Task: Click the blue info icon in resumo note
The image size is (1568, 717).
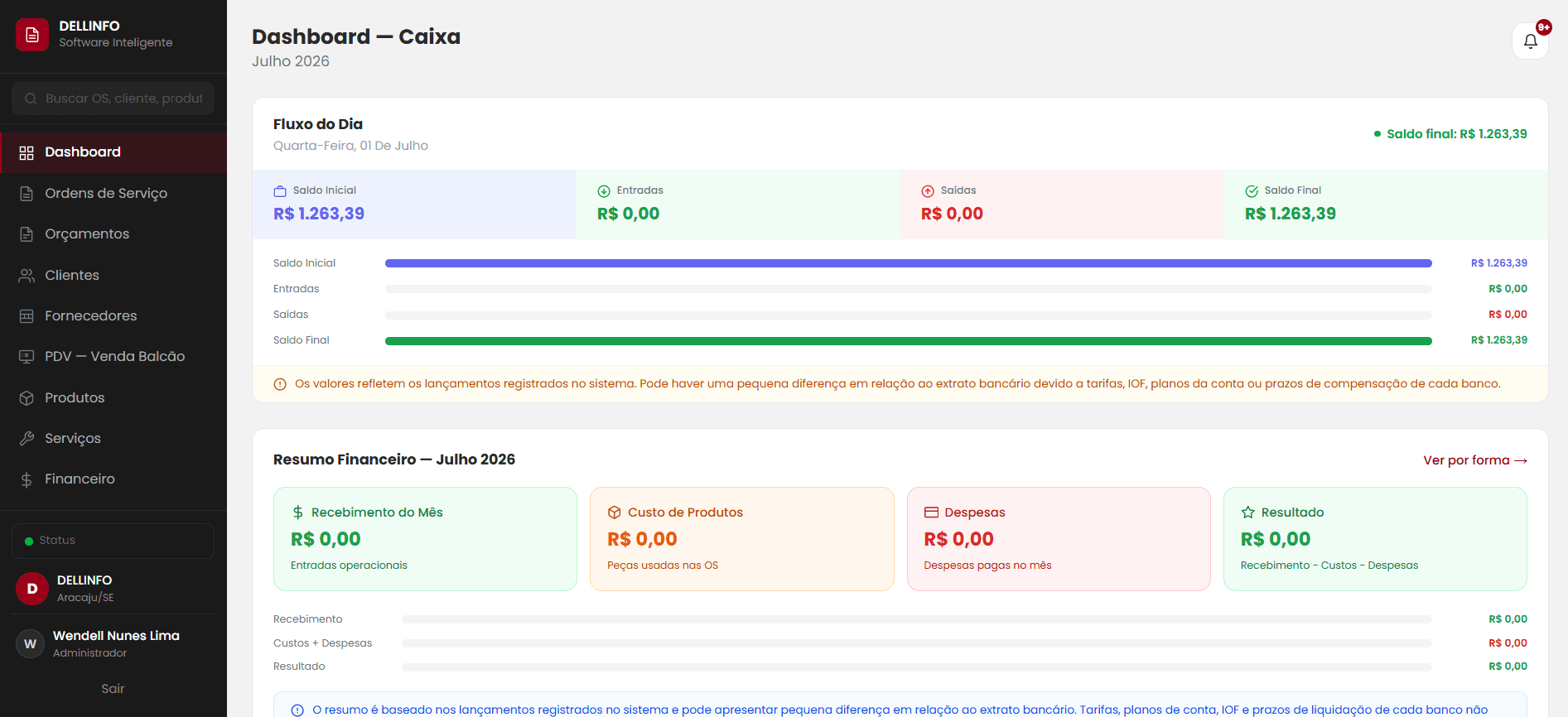Action: (297, 710)
